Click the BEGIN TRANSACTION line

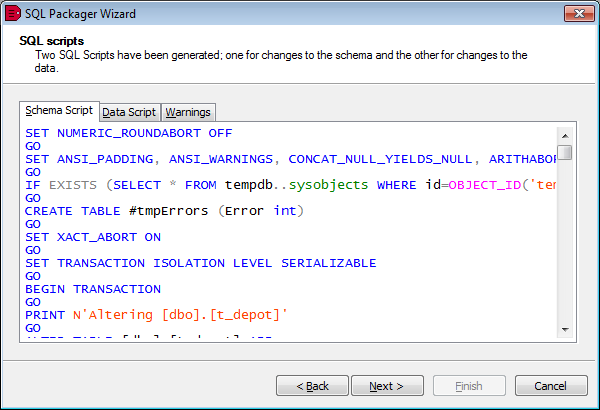(92, 289)
